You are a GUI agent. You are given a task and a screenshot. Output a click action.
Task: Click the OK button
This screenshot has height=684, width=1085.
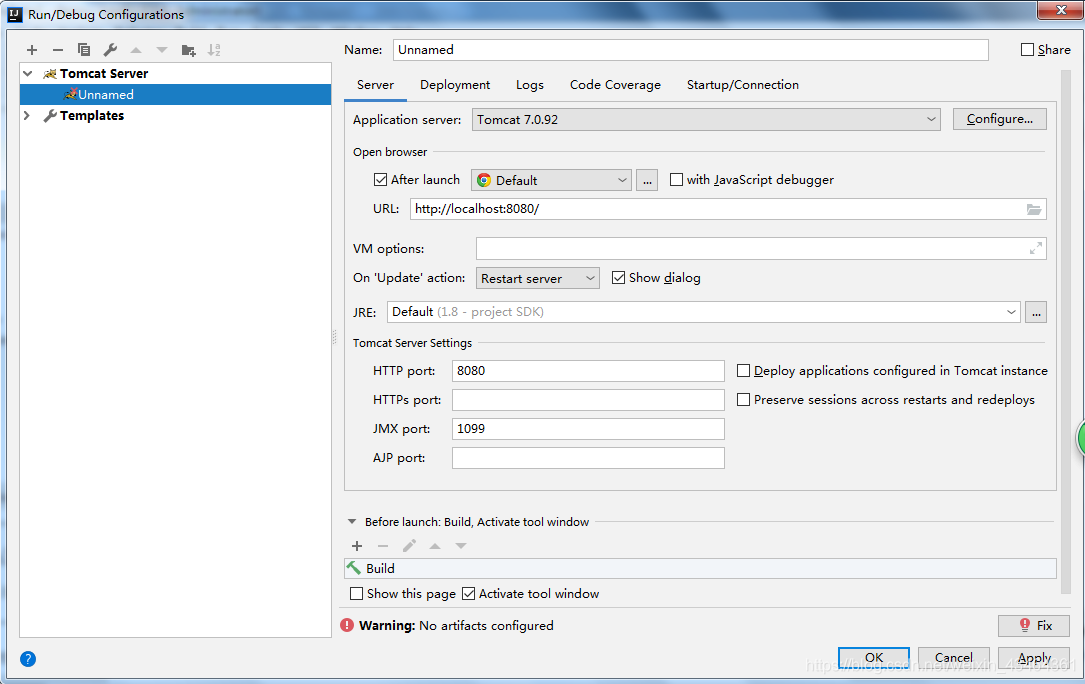pyautogui.click(x=873, y=658)
